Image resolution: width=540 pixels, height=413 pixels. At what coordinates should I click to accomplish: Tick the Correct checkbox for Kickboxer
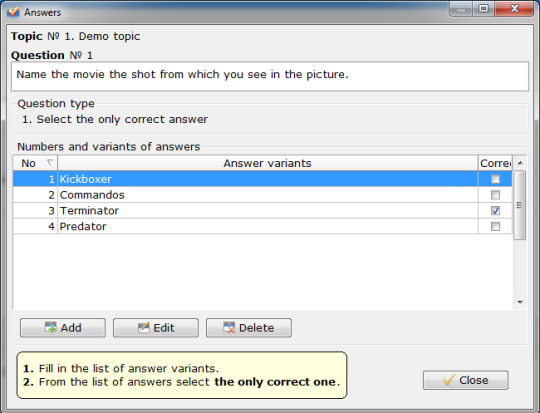click(x=495, y=179)
